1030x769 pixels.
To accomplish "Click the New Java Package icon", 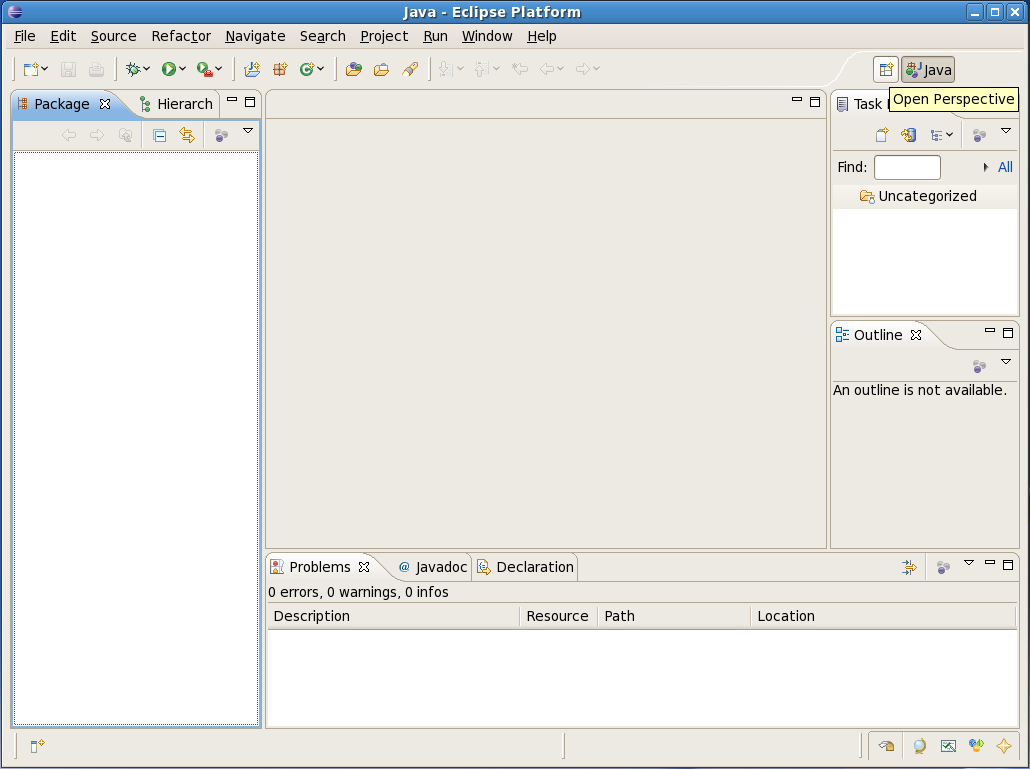I will tap(280, 69).
